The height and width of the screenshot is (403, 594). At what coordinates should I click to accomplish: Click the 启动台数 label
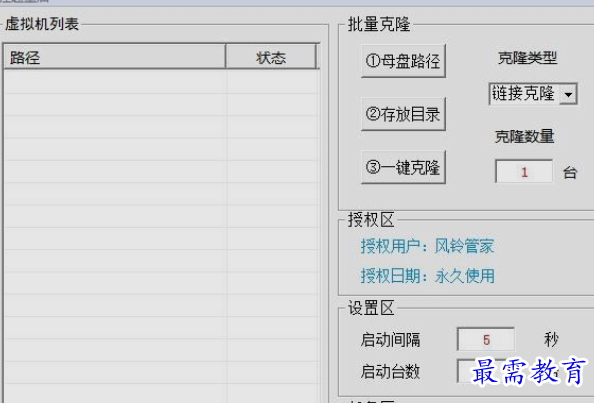point(390,371)
